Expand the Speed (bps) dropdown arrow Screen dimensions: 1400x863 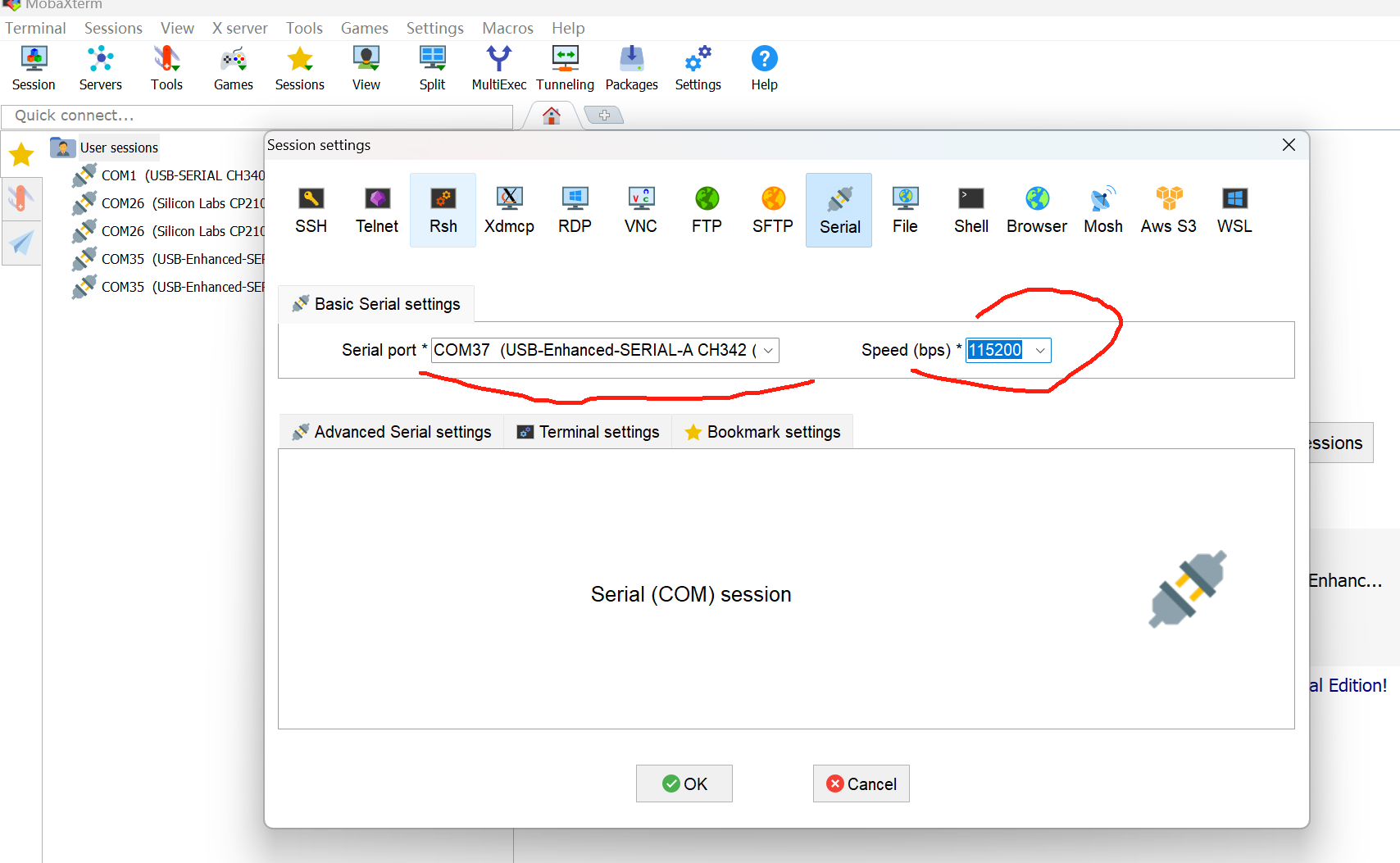pyautogui.click(x=1040, y=350)
